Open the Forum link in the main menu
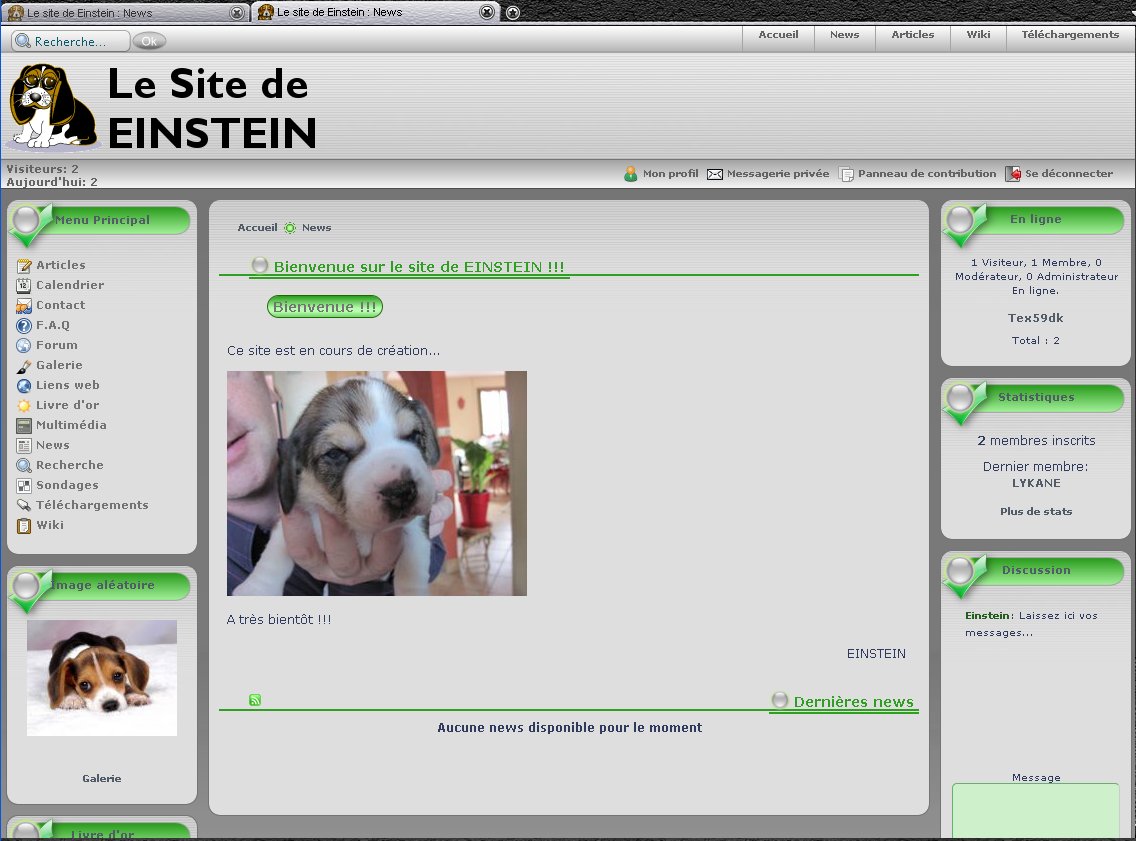This screenshot has width=1136, height=841. (x=57, y=346)
